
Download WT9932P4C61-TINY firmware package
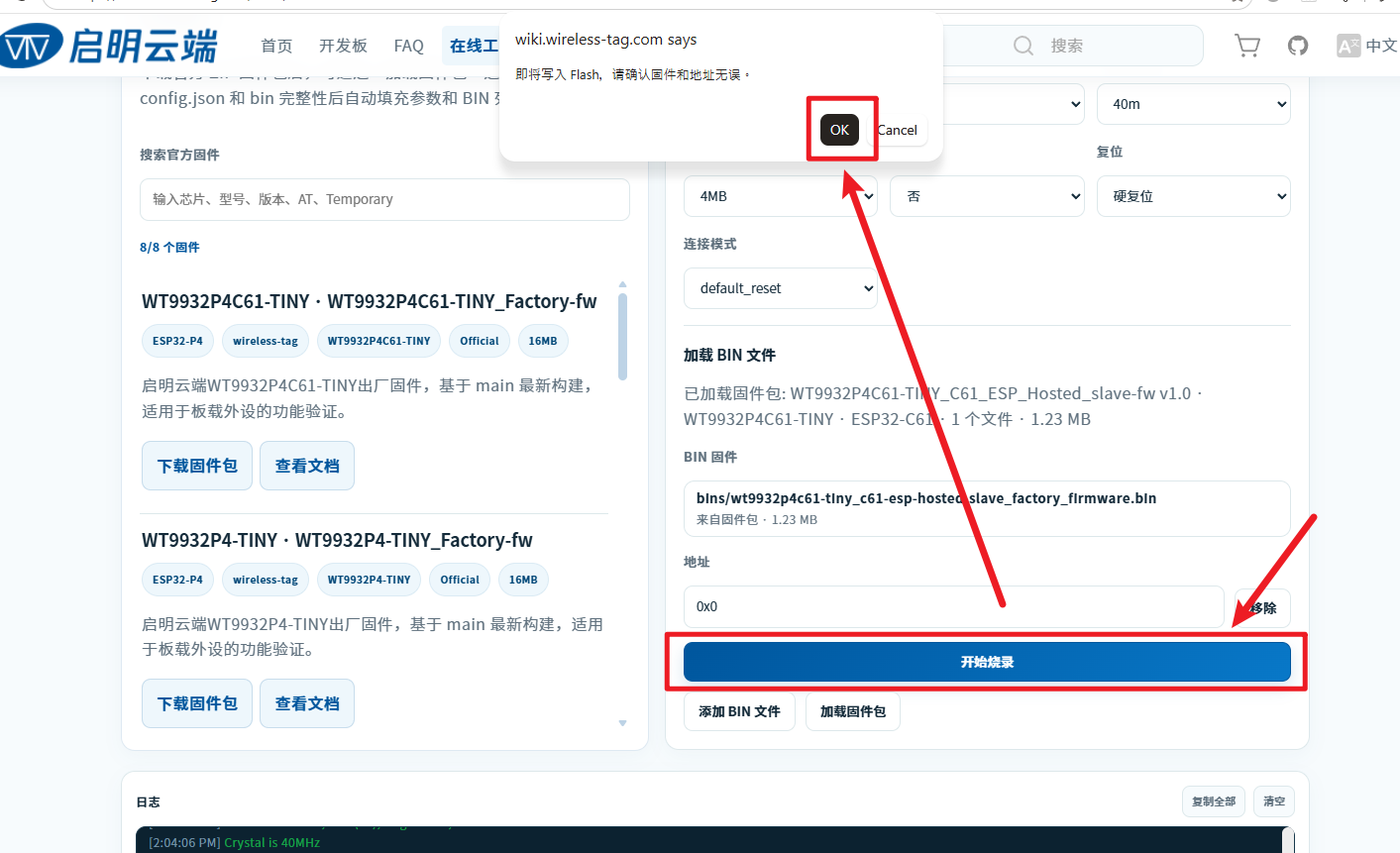(197, 466)
